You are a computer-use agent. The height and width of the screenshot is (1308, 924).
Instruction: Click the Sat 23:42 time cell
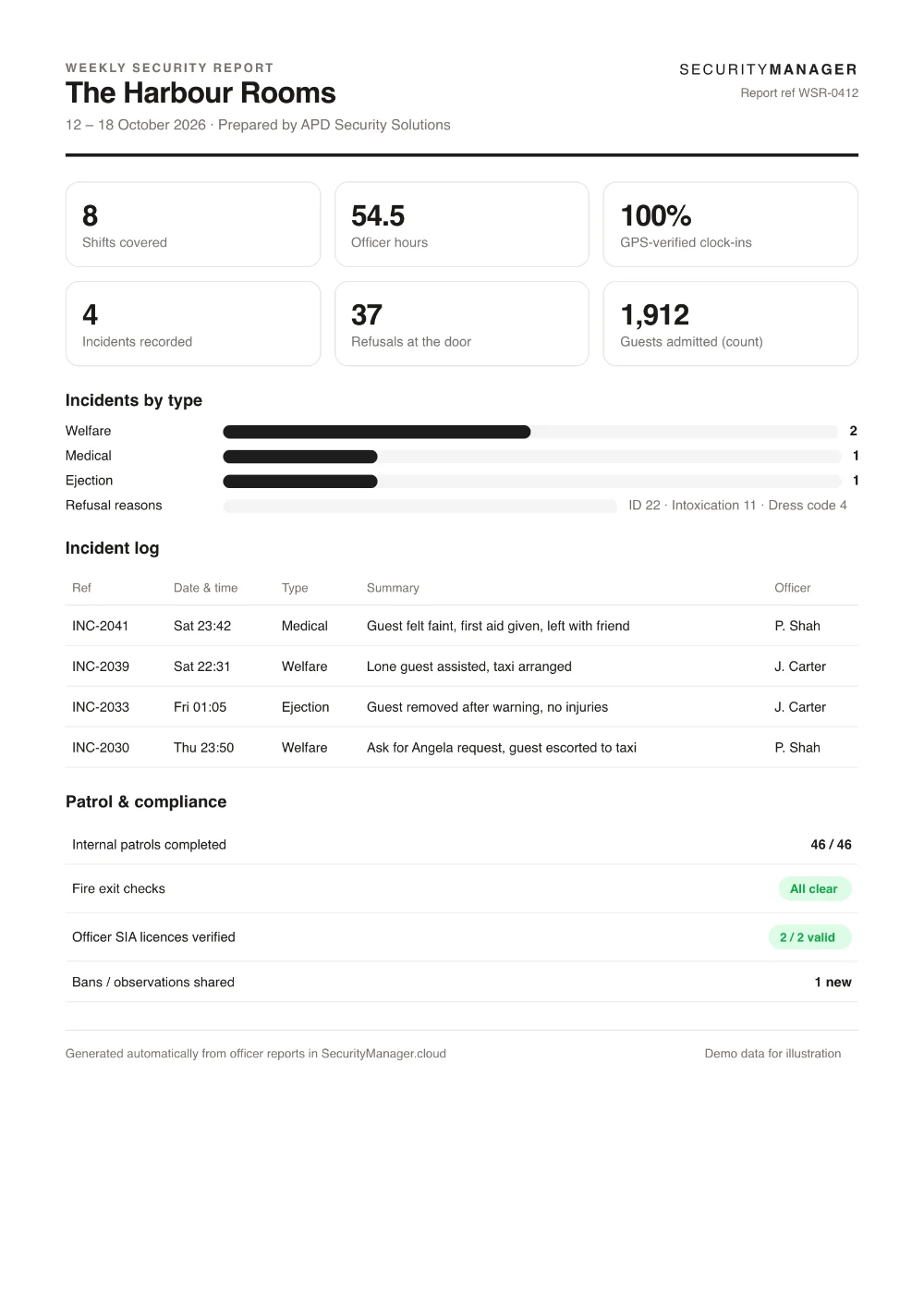pyautogui.click(x=202, y=626)
